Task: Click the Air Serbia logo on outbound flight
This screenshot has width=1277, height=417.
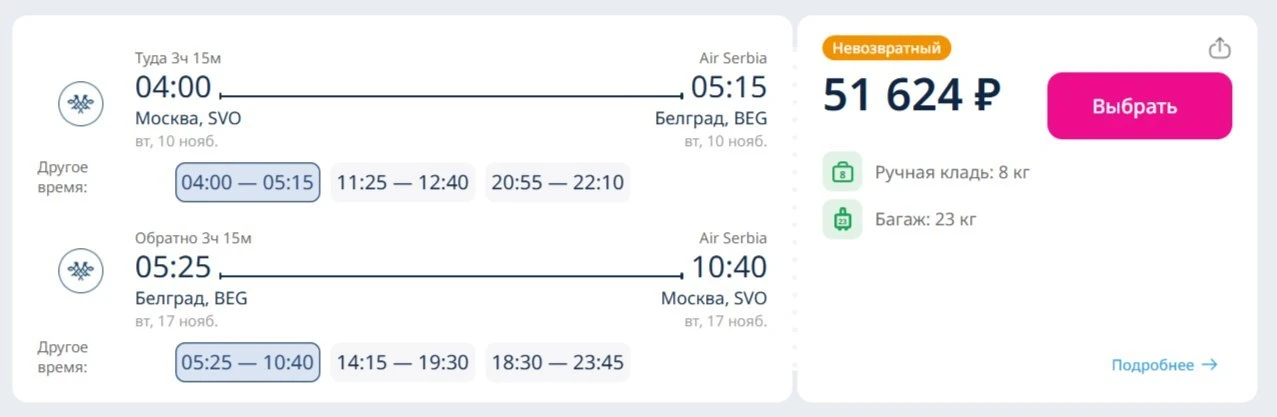Action: point(81,103)
